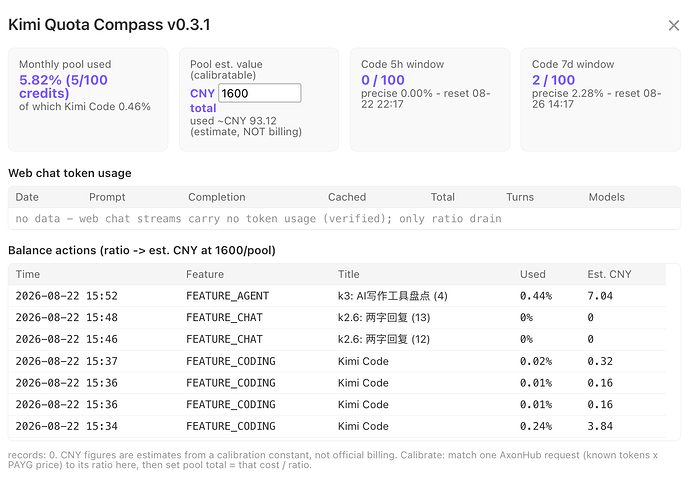
Task: Select the 2026-08-22 15:48 time cell
Action: point(66,317)
